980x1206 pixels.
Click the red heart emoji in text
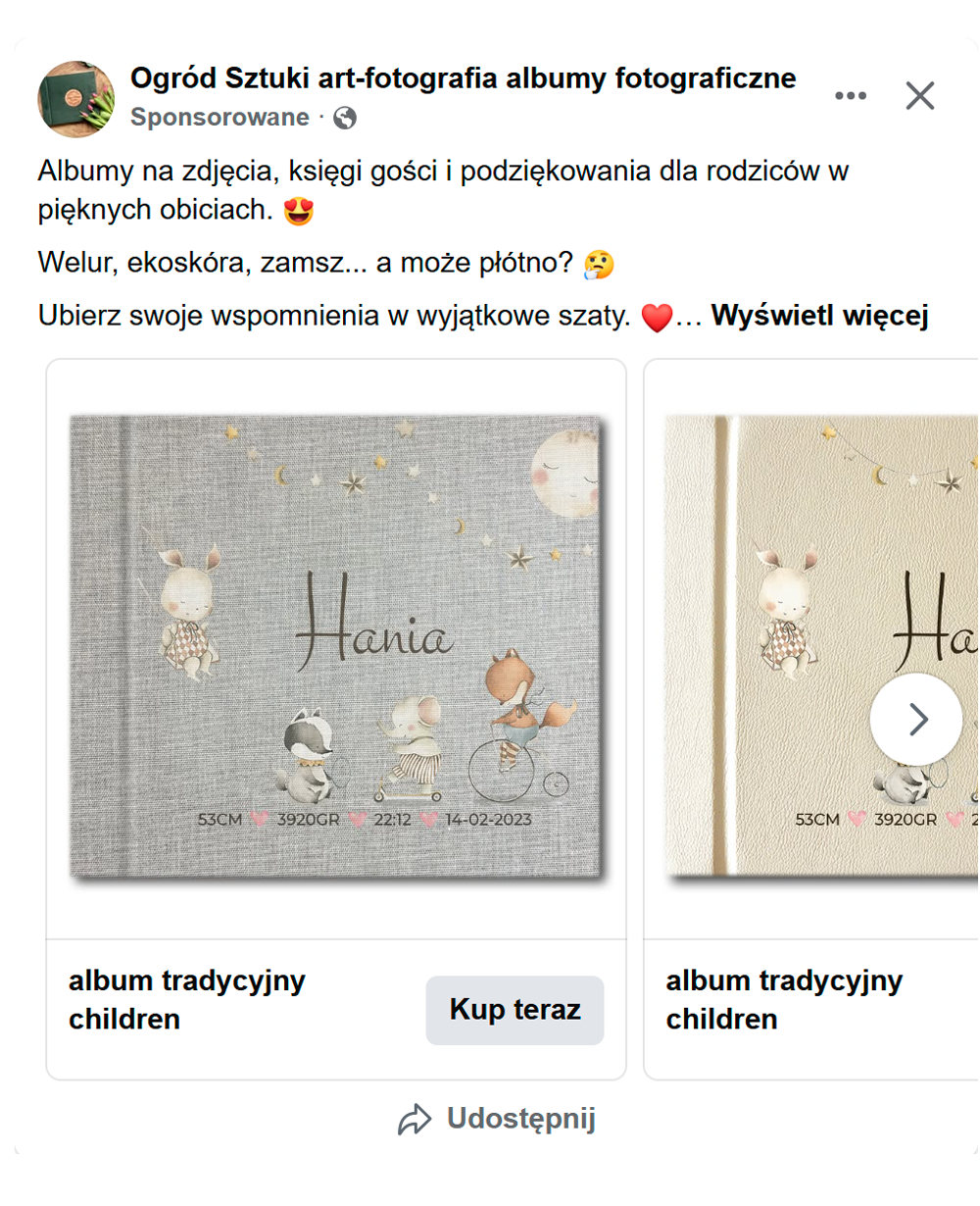(657, 318)
